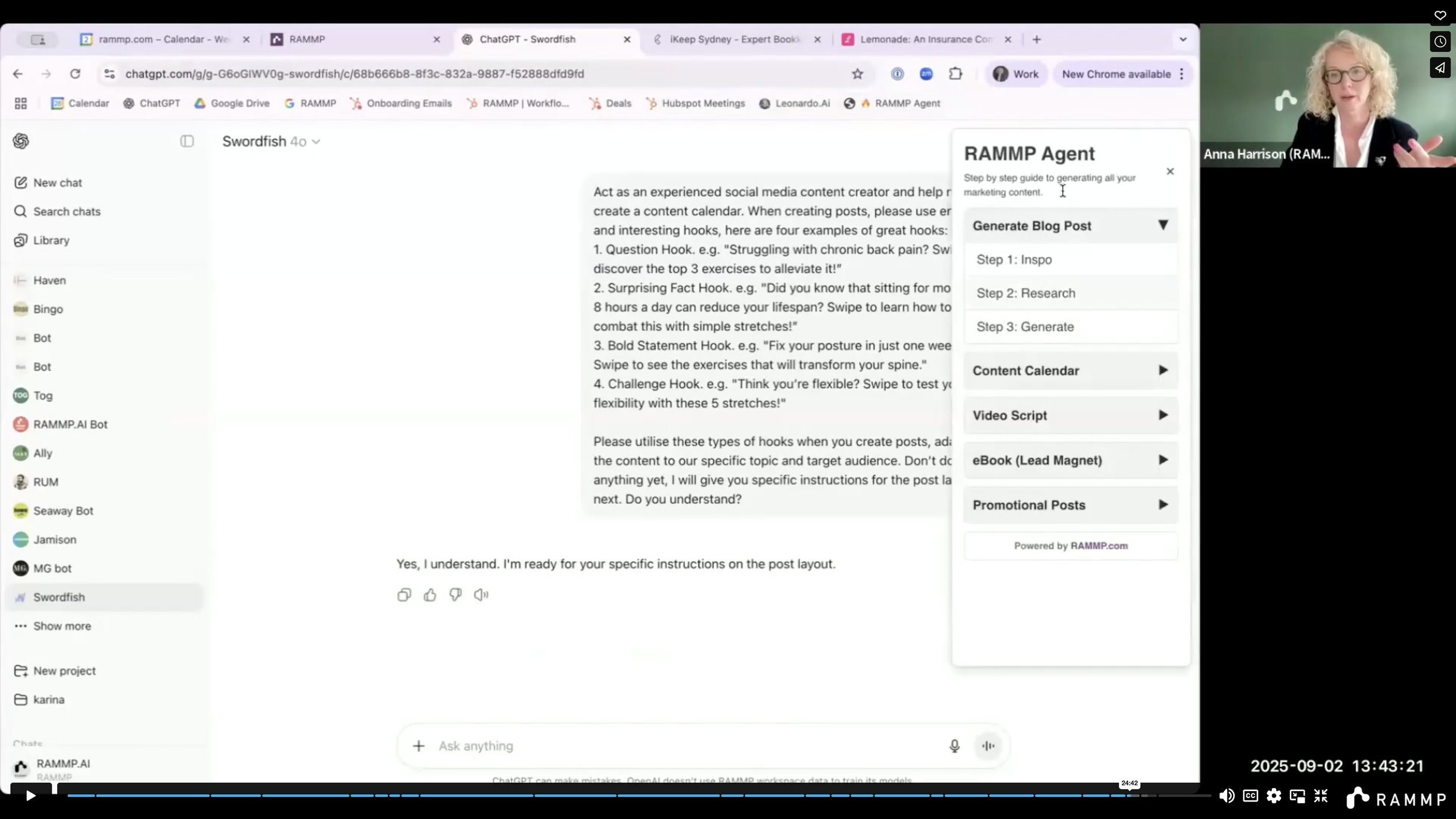Click the read aloud speaker icon
1456x819 pixels.
tap(481, 595)
